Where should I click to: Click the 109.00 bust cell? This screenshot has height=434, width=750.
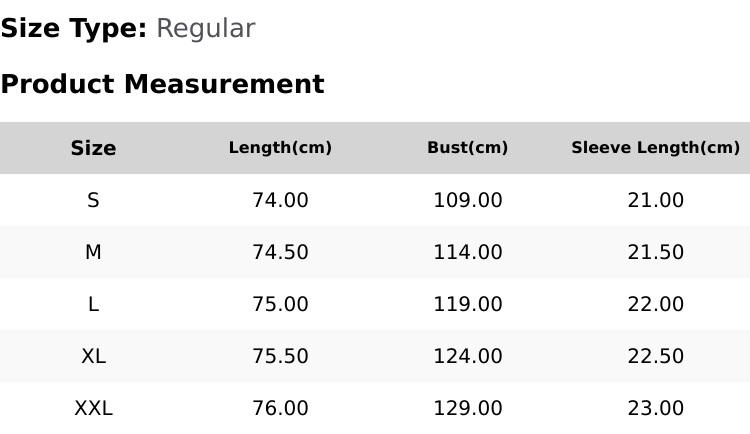(467, 200)
